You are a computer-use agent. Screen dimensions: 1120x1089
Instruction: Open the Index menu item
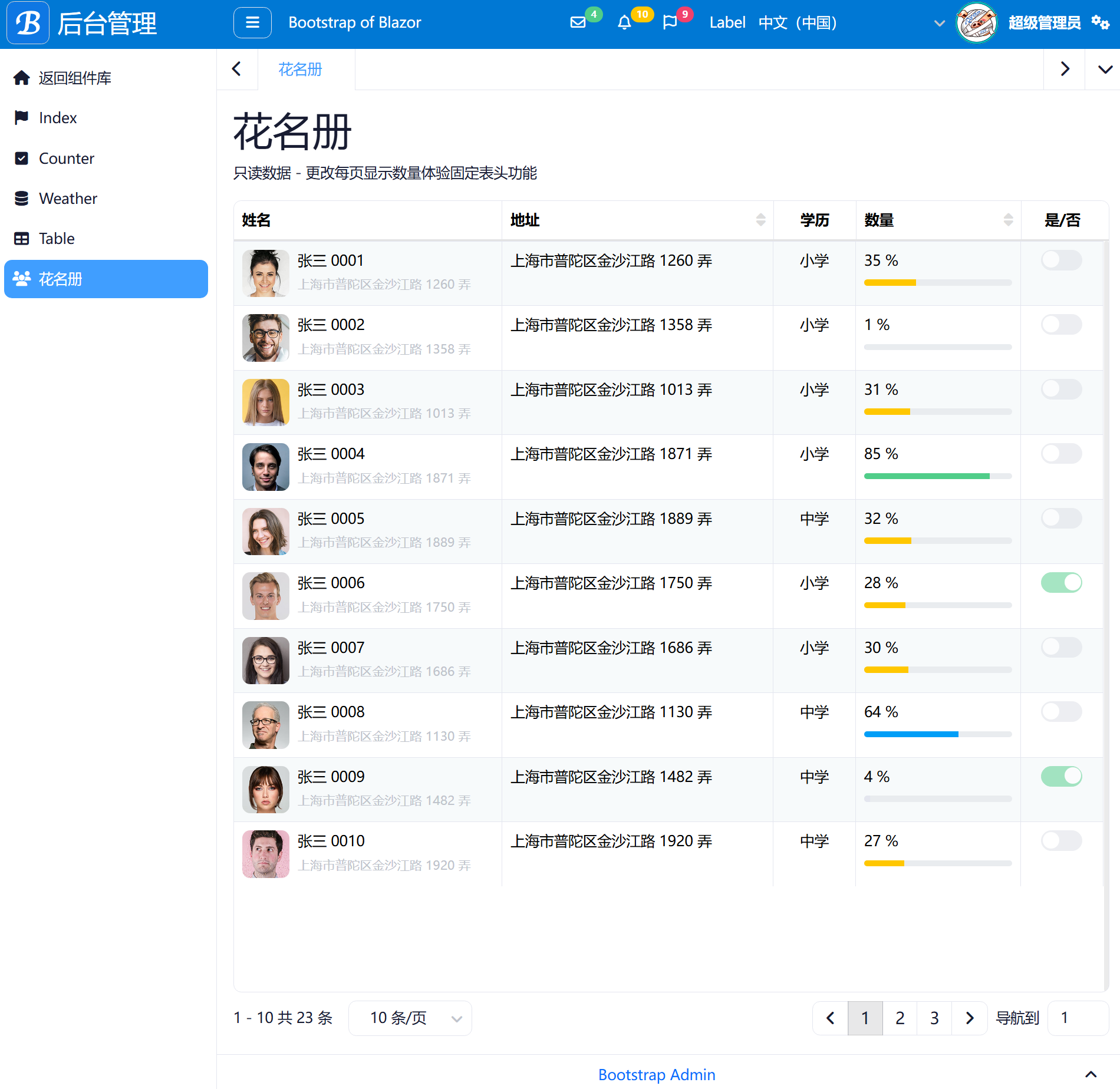[106, 118]
